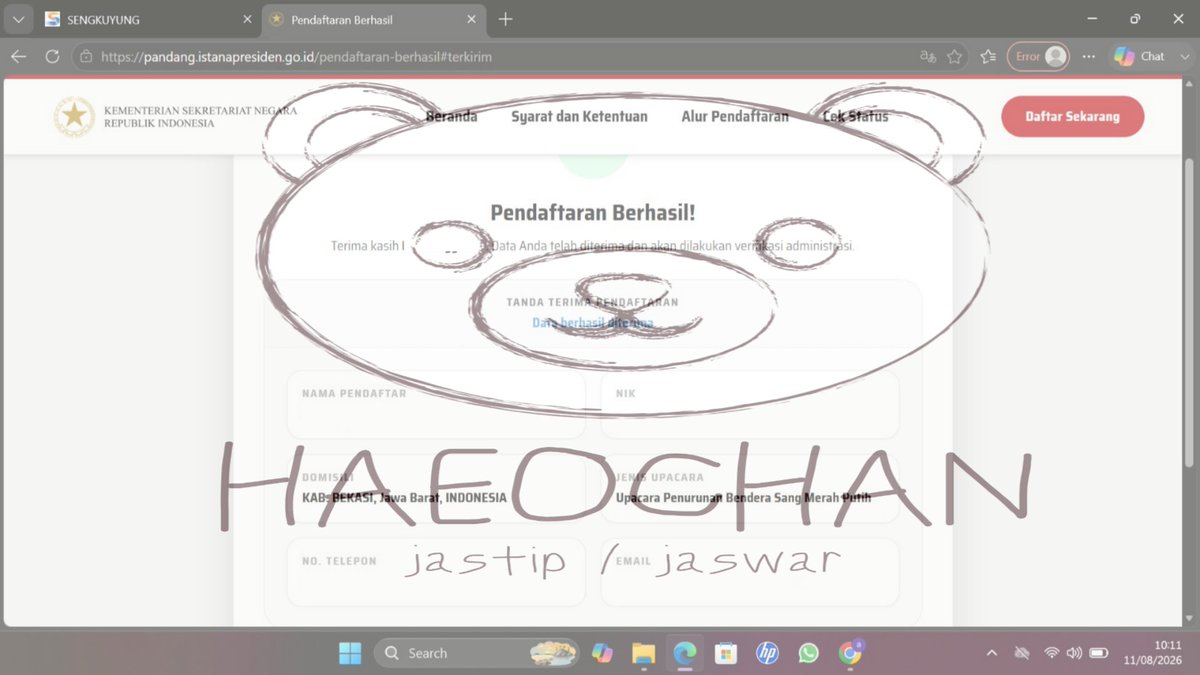The image size is (1200, 675).
Task: Open a new browser tab
Action: click(505, 19)
